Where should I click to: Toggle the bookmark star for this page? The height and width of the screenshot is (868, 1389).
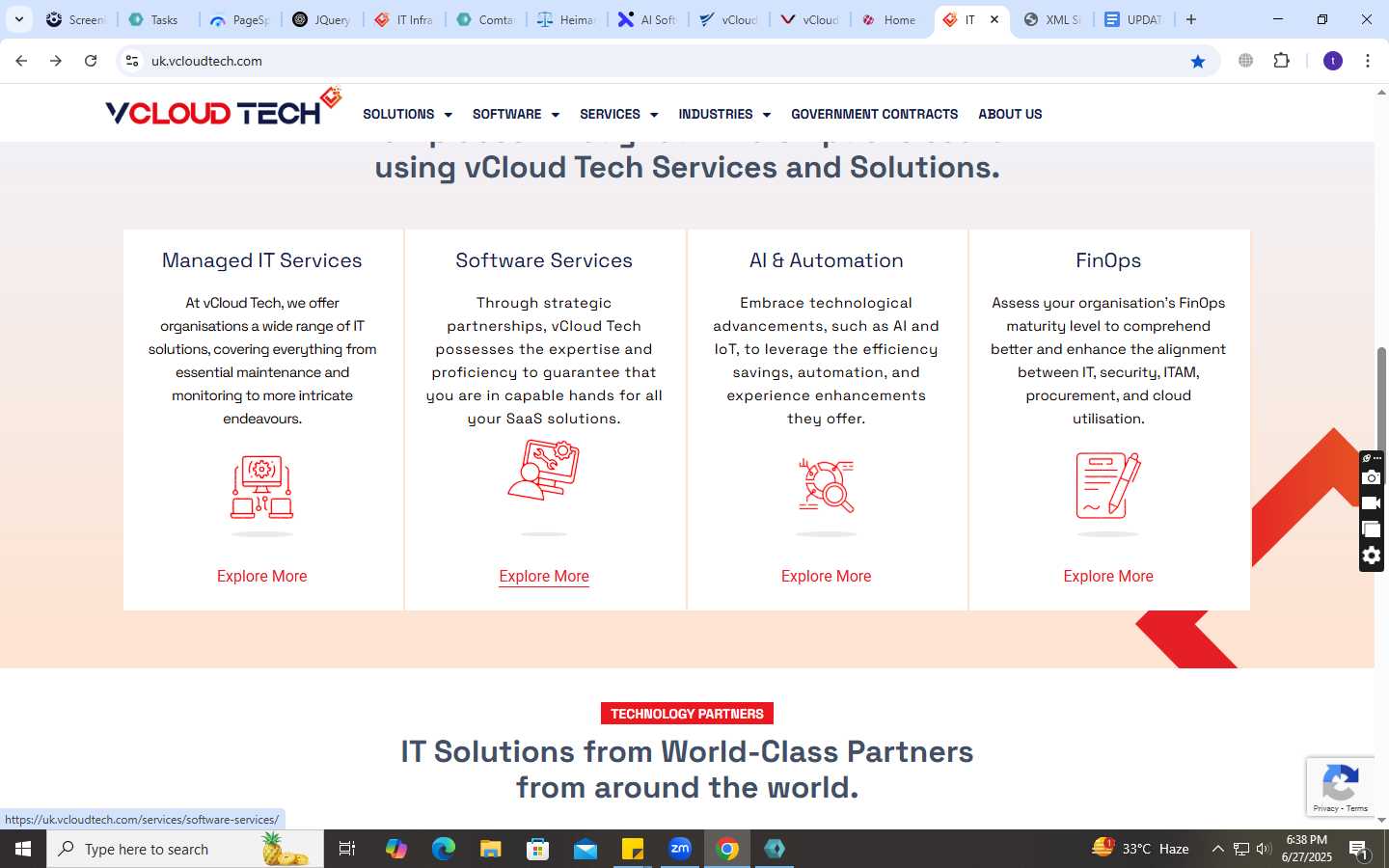click(1198, 61)
